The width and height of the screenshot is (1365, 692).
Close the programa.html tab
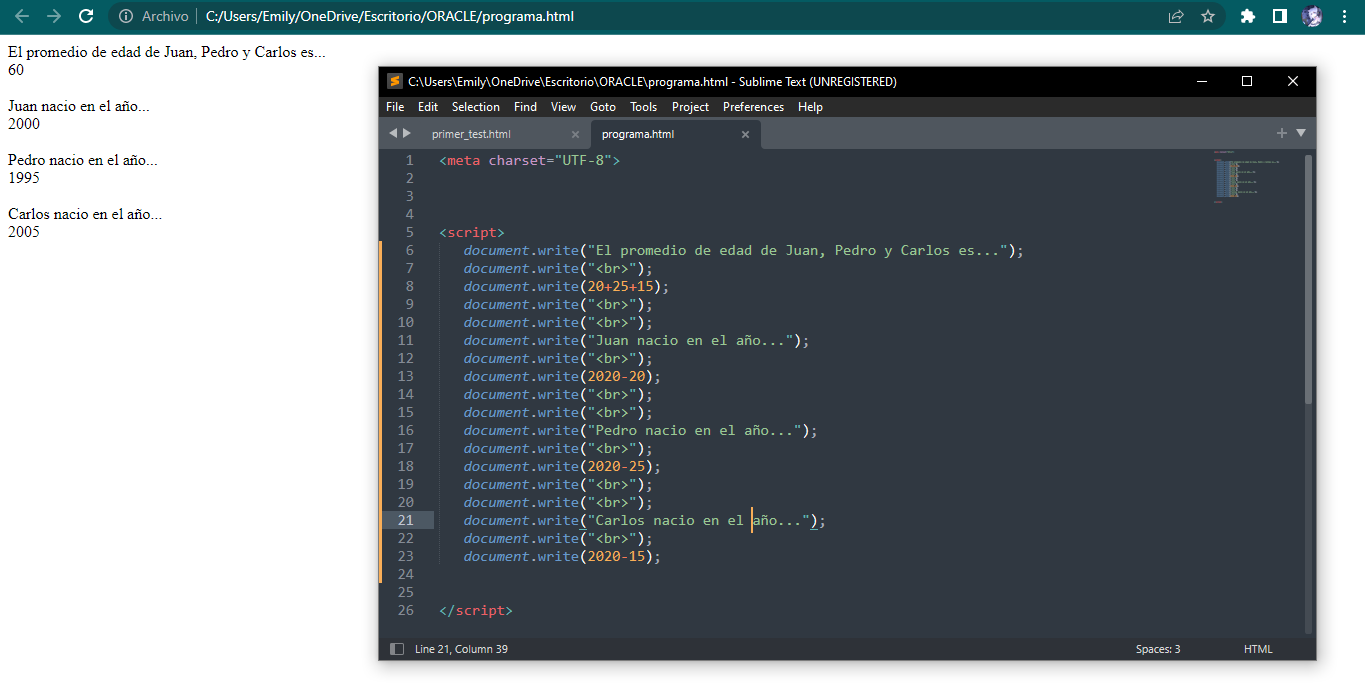point(745,134)
